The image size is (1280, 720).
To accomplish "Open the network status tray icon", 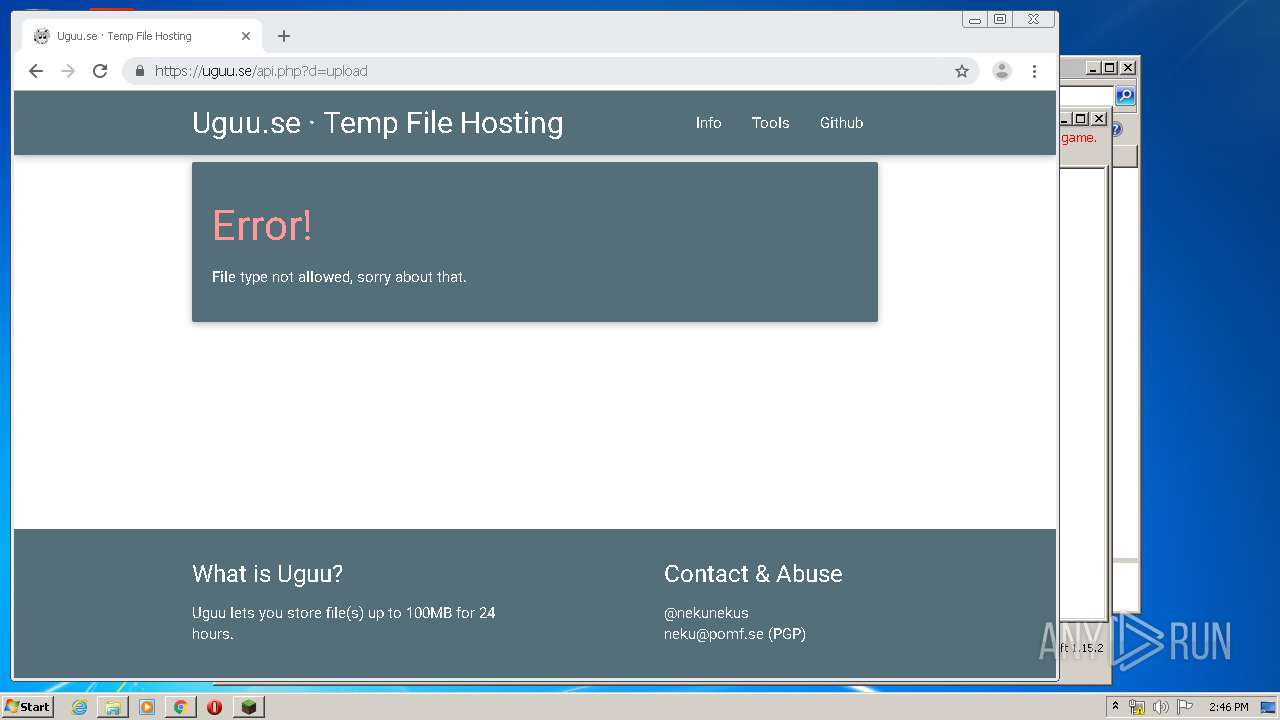I will click(x=1137, y=707).
